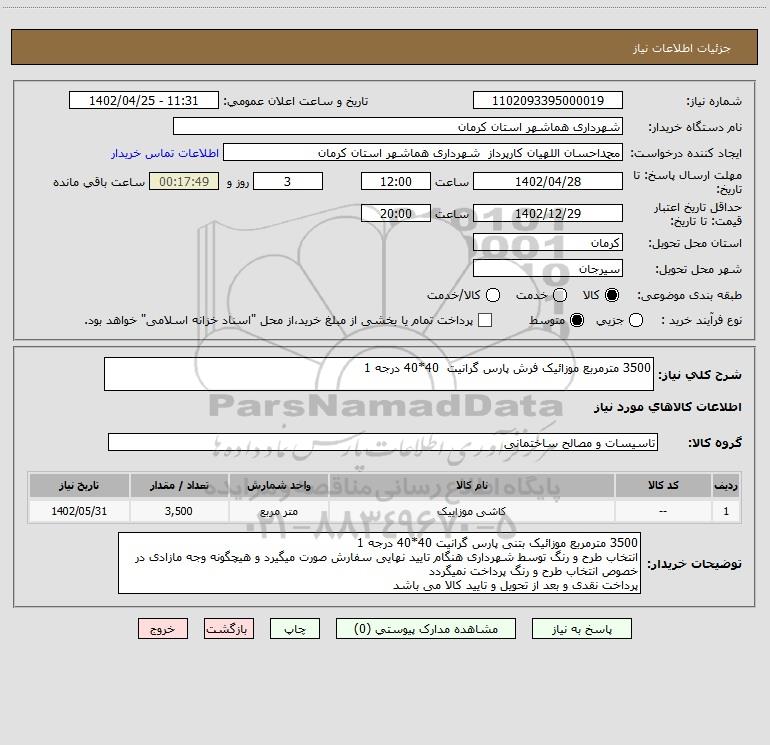770x745 pixels.
Task: Click the تاریخ نیاز column header
Action: coord(79,486)
